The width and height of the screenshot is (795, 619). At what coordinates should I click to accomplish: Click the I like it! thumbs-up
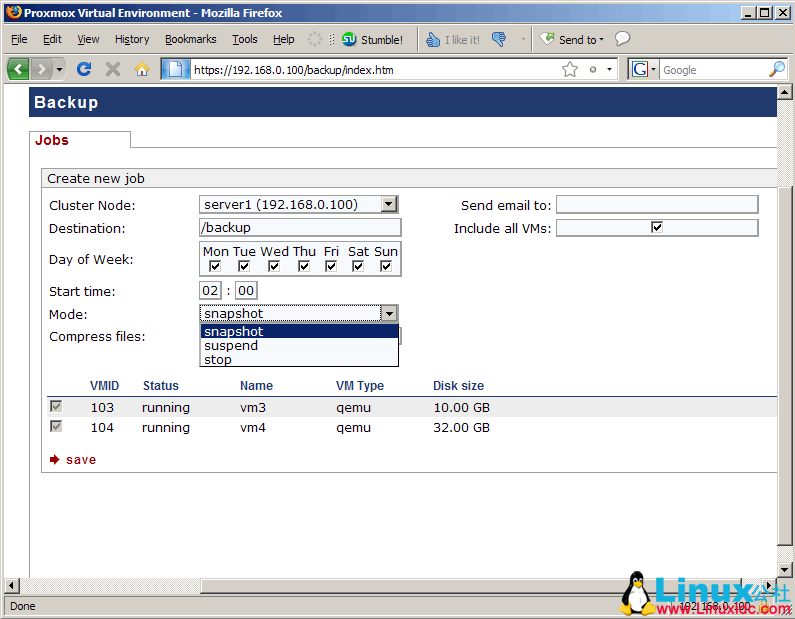(x=452, y=40)
